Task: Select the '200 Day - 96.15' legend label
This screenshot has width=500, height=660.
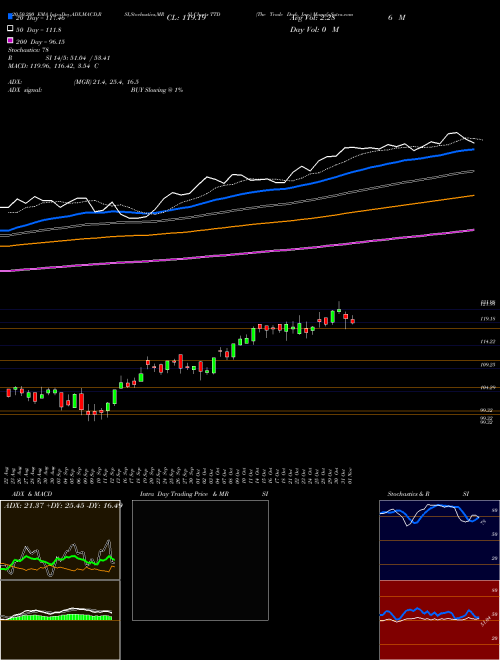Action: coord(40,41)
